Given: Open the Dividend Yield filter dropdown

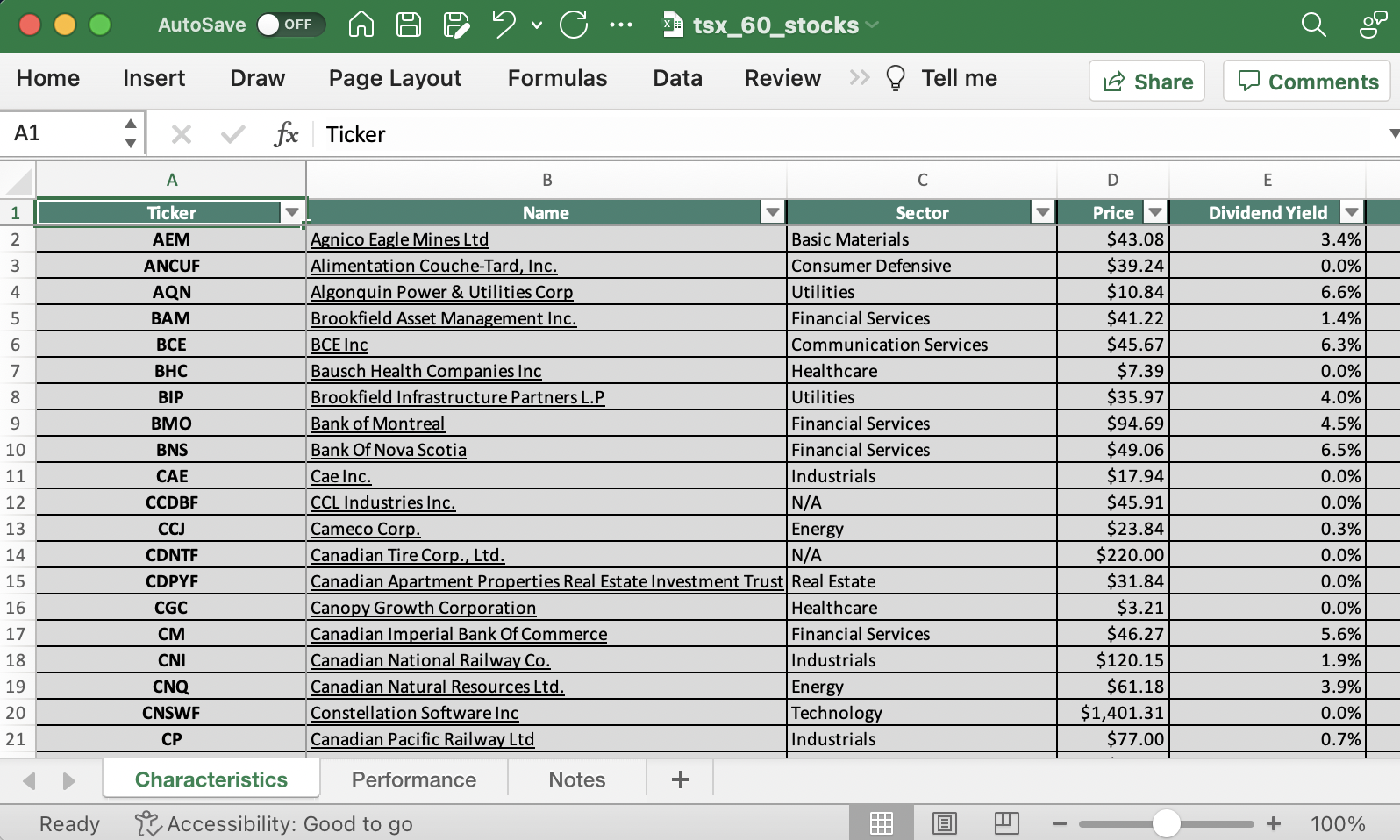Looking at the screenshot, I should coord(1352,212).
